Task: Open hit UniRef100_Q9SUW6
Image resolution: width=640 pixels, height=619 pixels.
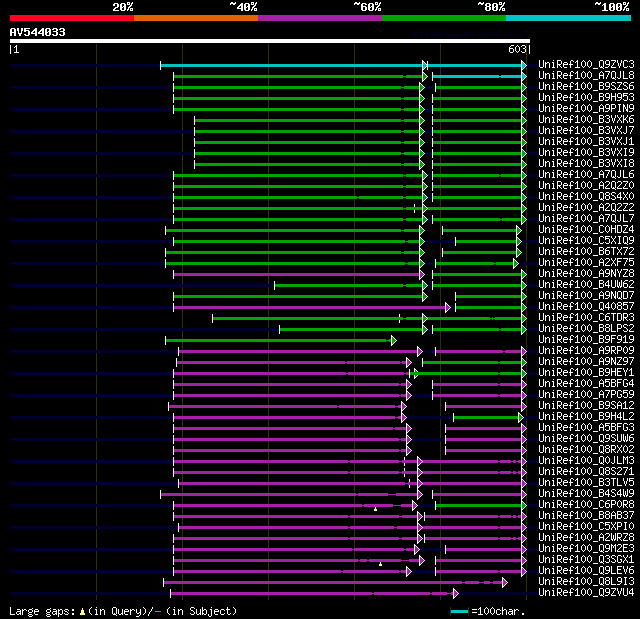Action: 586,439
